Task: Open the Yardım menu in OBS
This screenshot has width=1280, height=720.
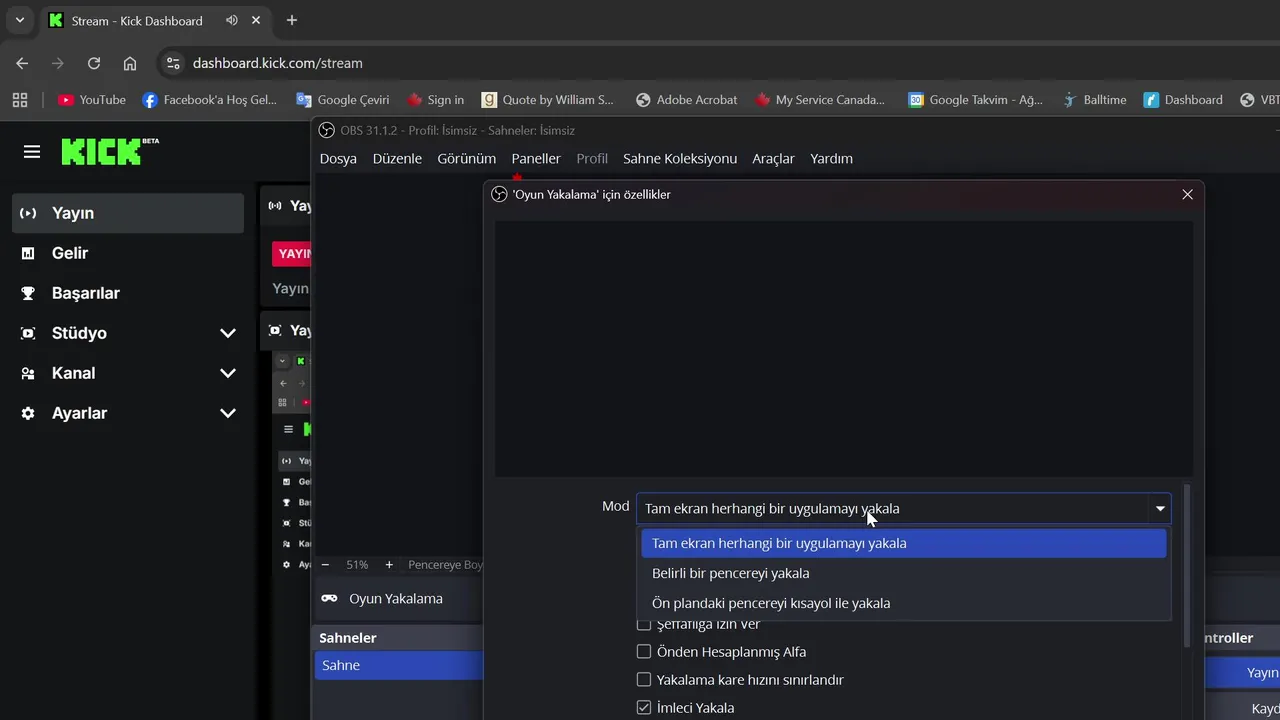Action: (x=831, y=158)
